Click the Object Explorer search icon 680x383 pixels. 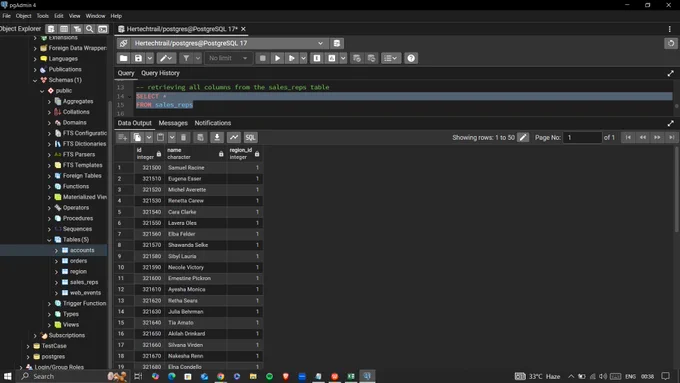click(89, 29)
